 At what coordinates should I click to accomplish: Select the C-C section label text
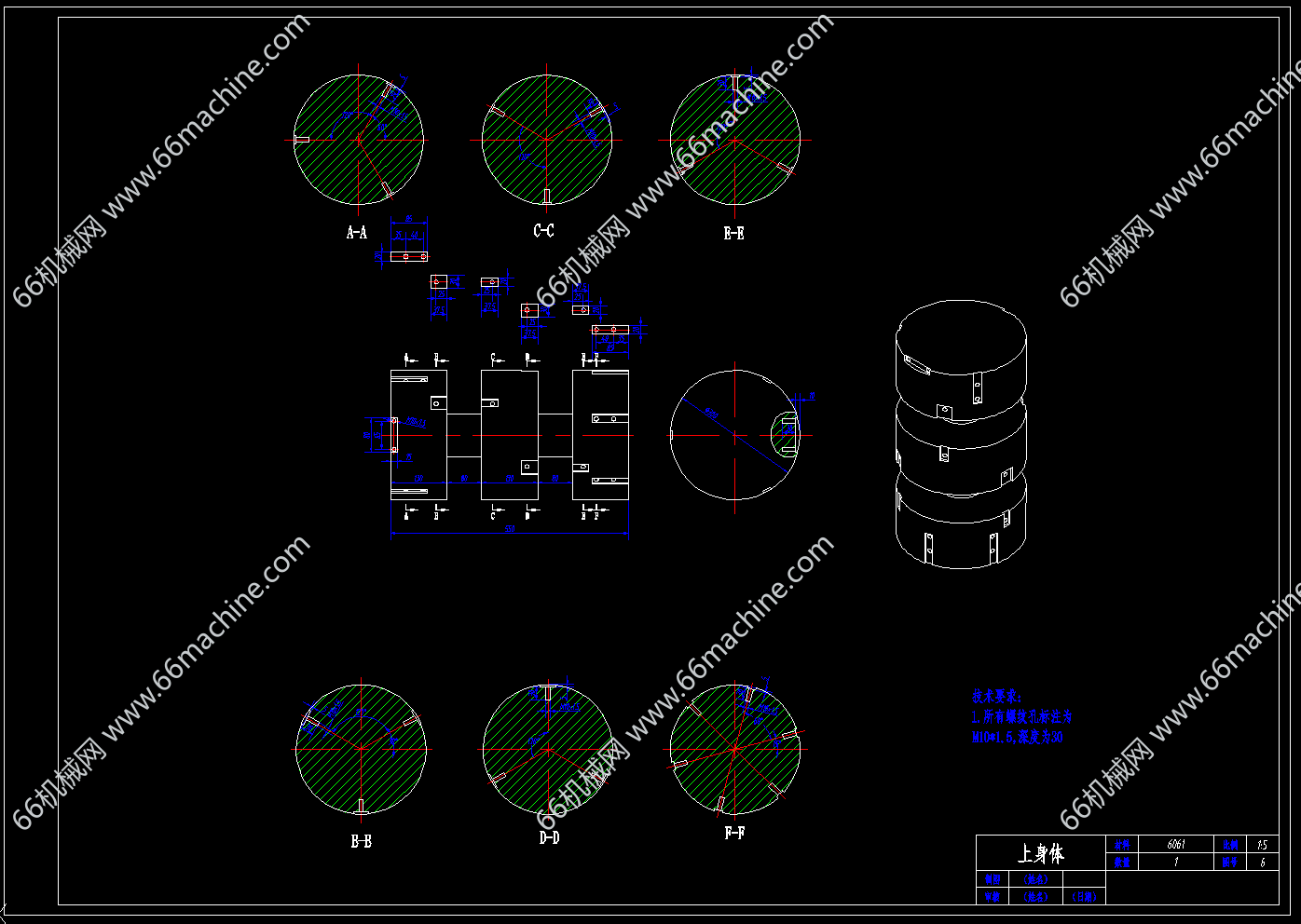544,231
